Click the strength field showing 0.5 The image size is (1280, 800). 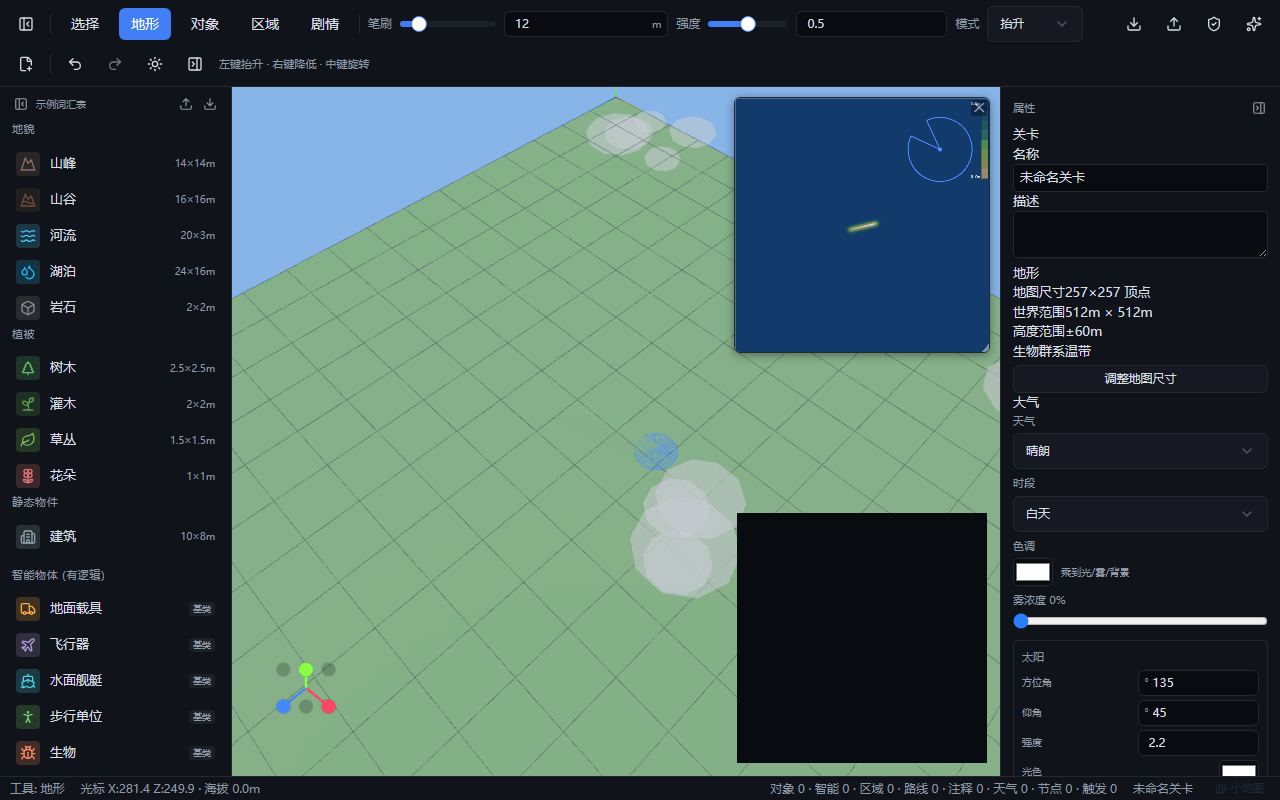click(871, 24)
